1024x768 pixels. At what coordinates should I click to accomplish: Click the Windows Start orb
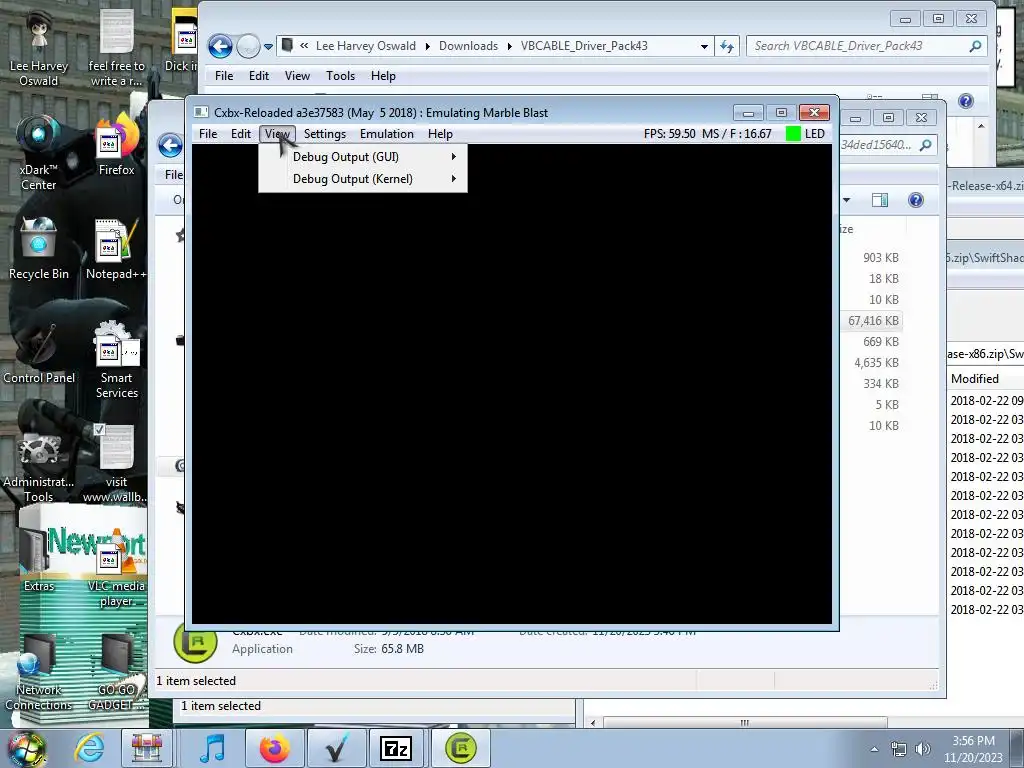[26, 748]
